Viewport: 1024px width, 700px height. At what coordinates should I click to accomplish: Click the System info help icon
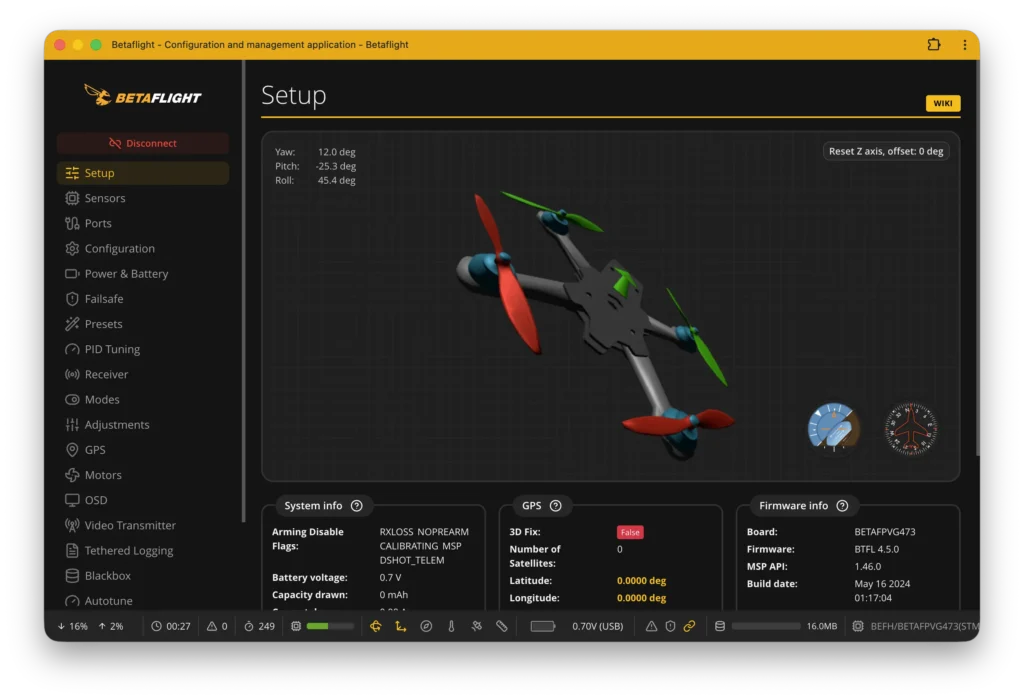(357, 505)
